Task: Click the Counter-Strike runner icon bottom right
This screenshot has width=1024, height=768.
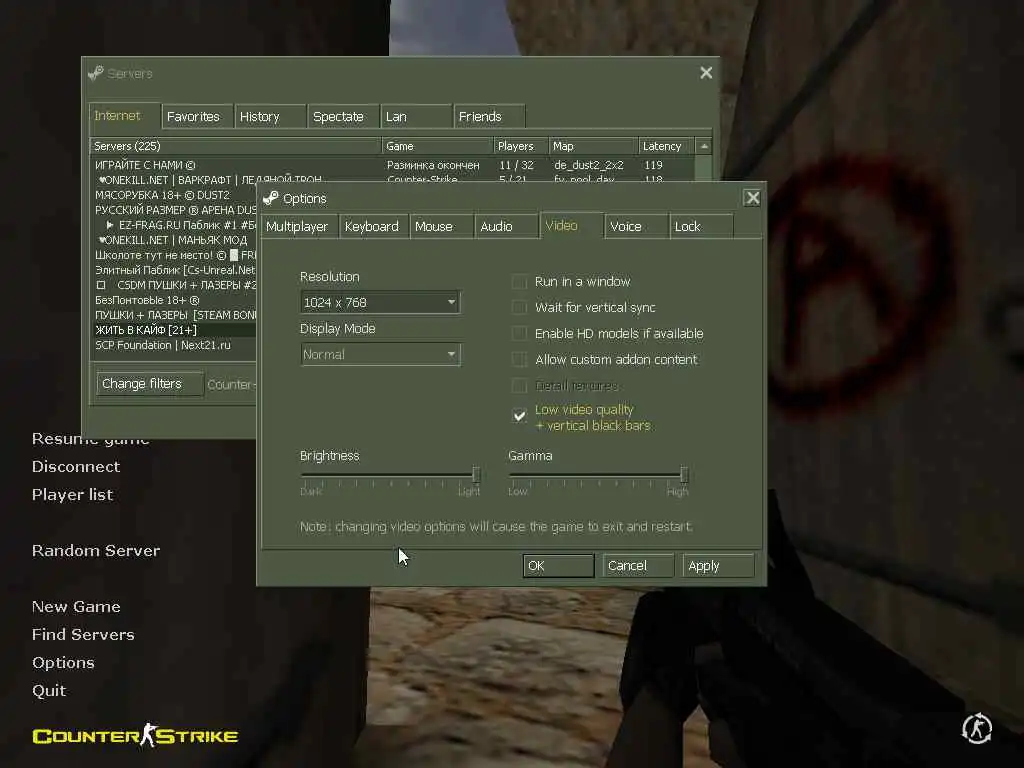Action: (x=977, y=728)
